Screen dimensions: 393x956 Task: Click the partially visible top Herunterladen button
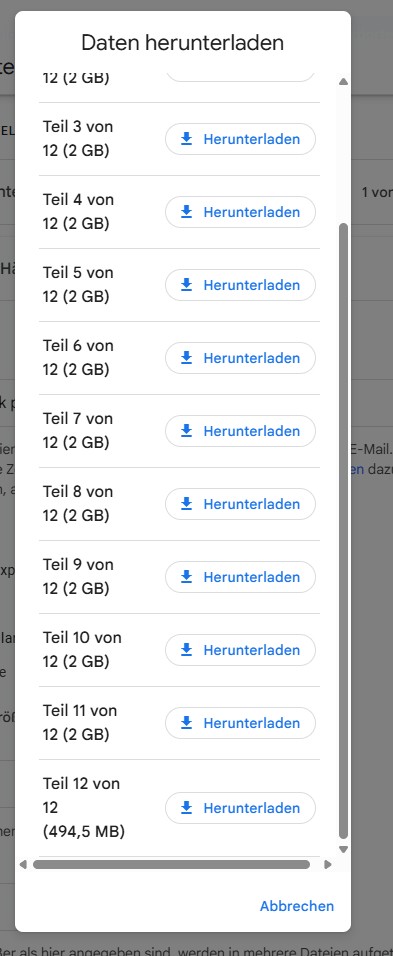click(x=240, y=77)
